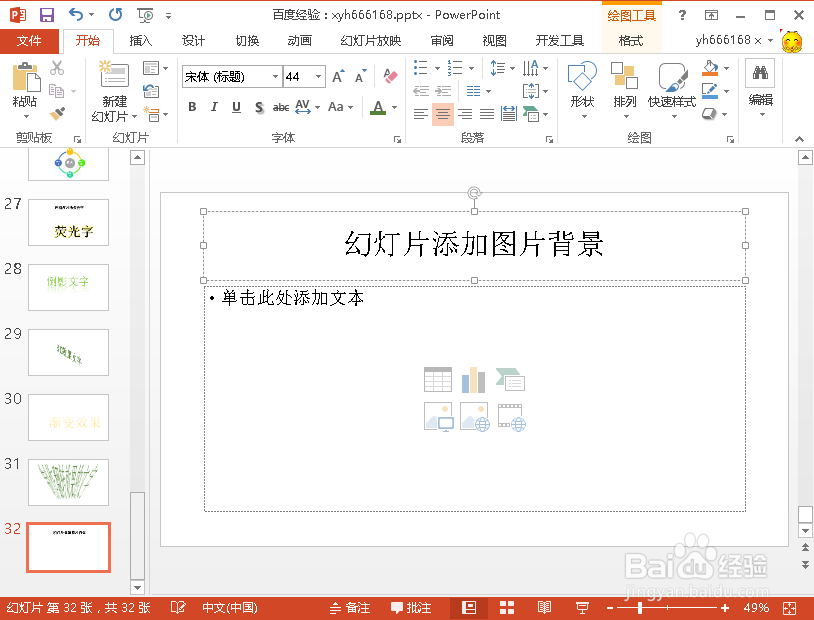Viewport: 814px width, 620px height.
Task: Open the font size 44 dropdown
Action: [x=318, y=77]
